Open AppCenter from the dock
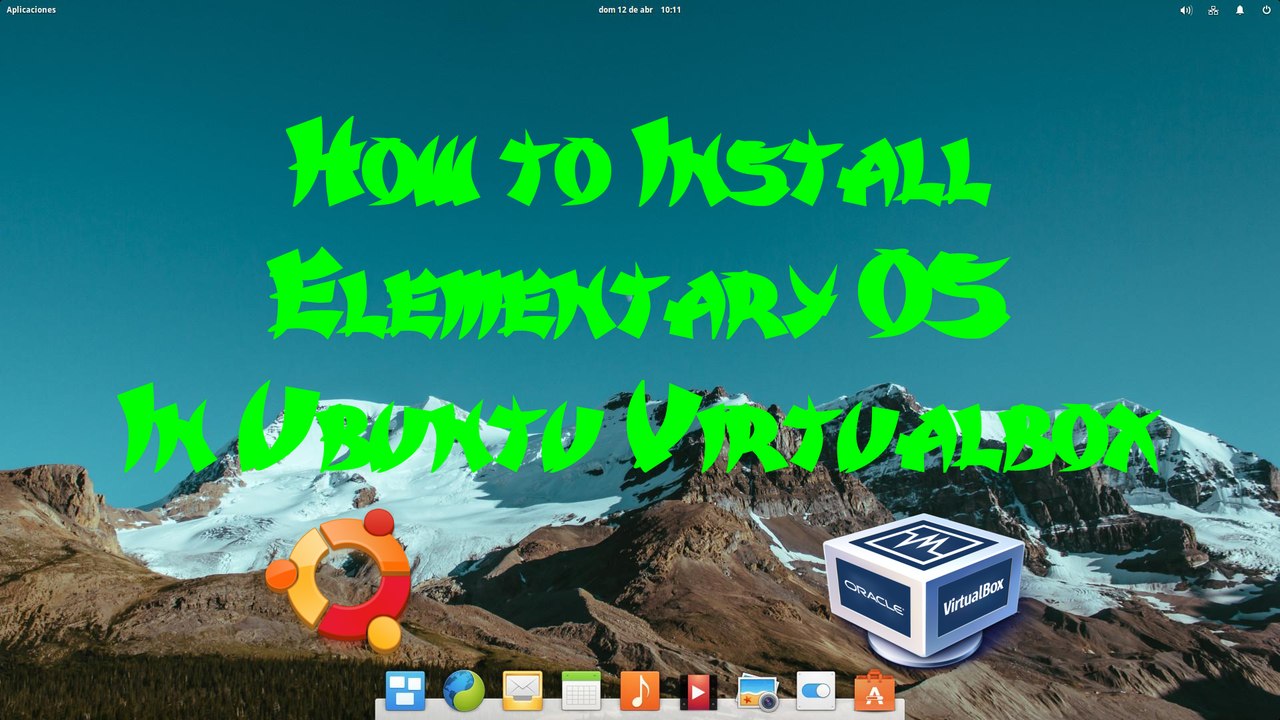The height and width of the screenshot is (720, 1280). coord(874,690)
